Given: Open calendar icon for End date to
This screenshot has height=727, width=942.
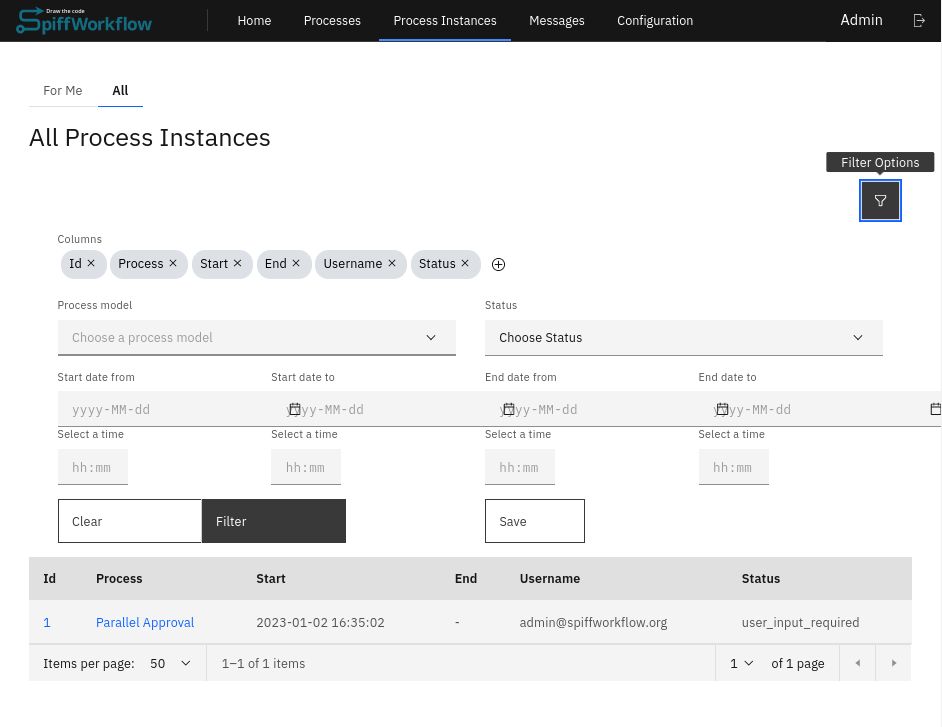Looking at the screenshot, I should 935,409.
